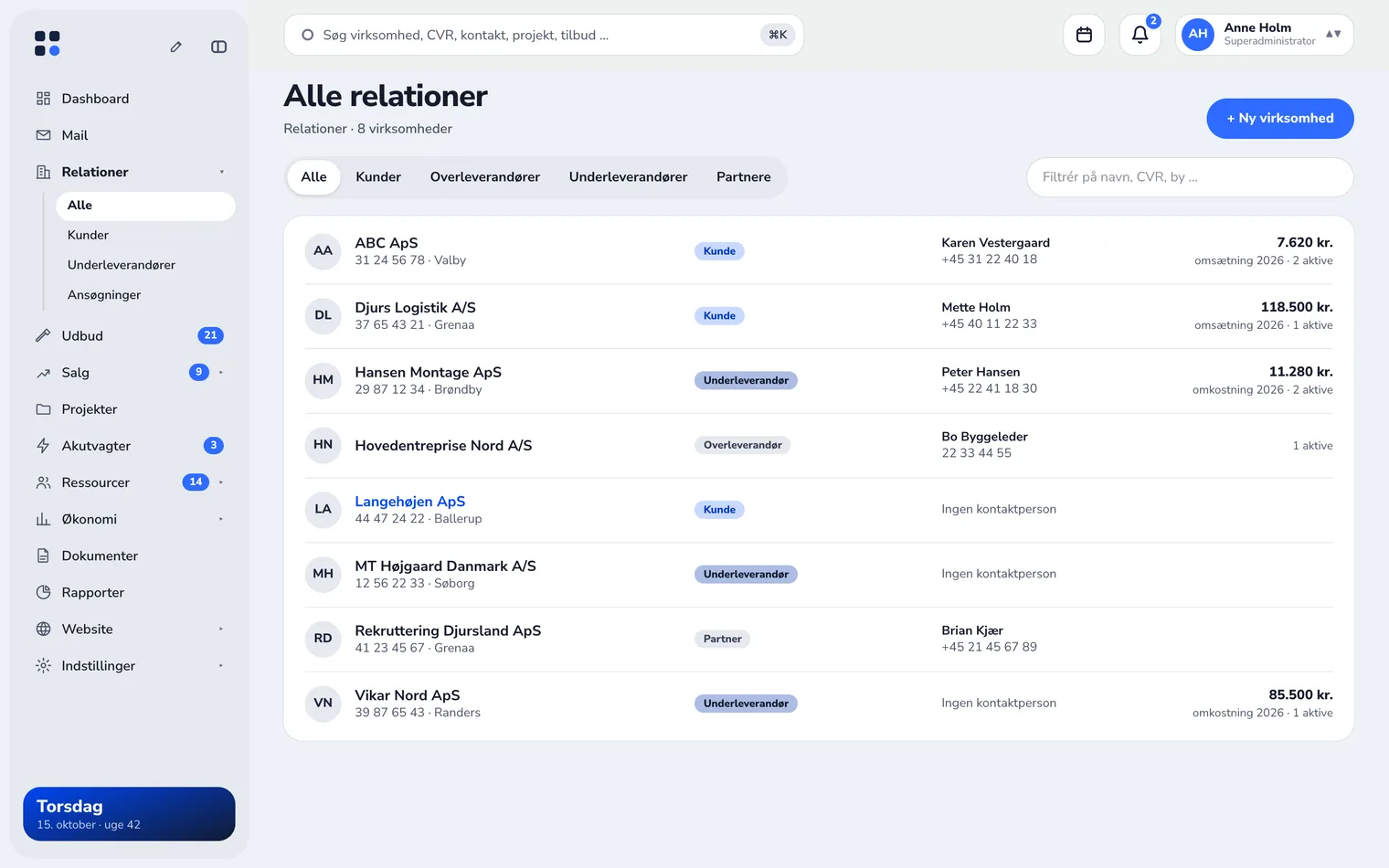This screenshot has width=1389, height=868.
Task: Click the HM avatar for Hansen Montage
Action: pos(323,380)
